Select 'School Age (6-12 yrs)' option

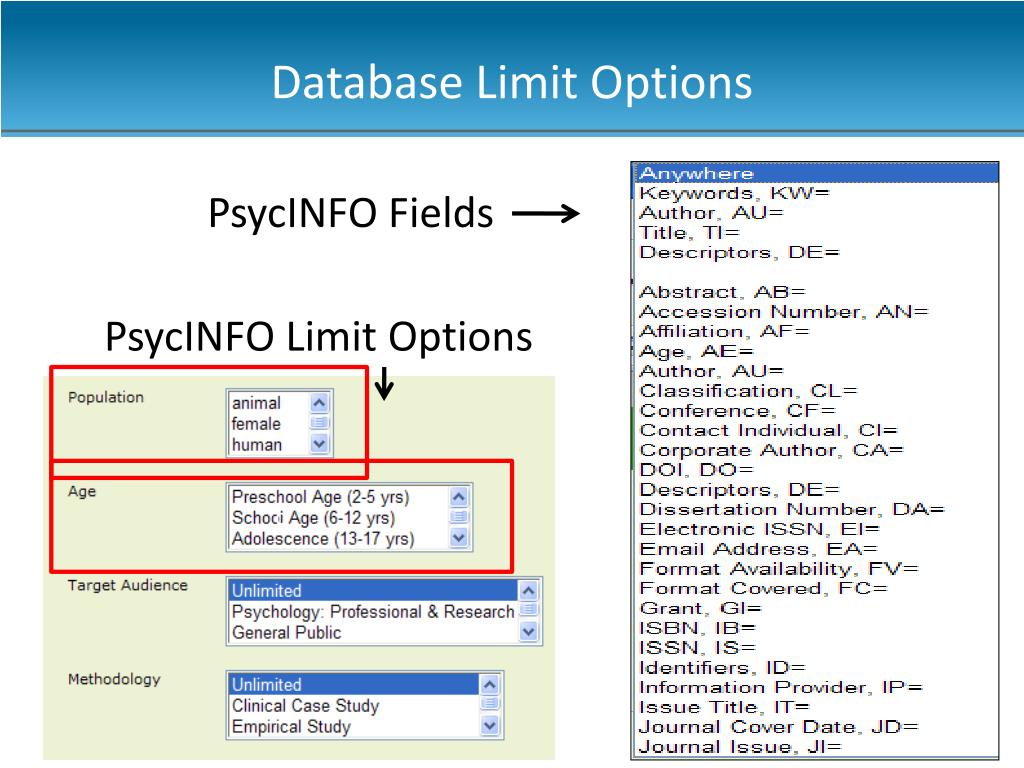313,518
